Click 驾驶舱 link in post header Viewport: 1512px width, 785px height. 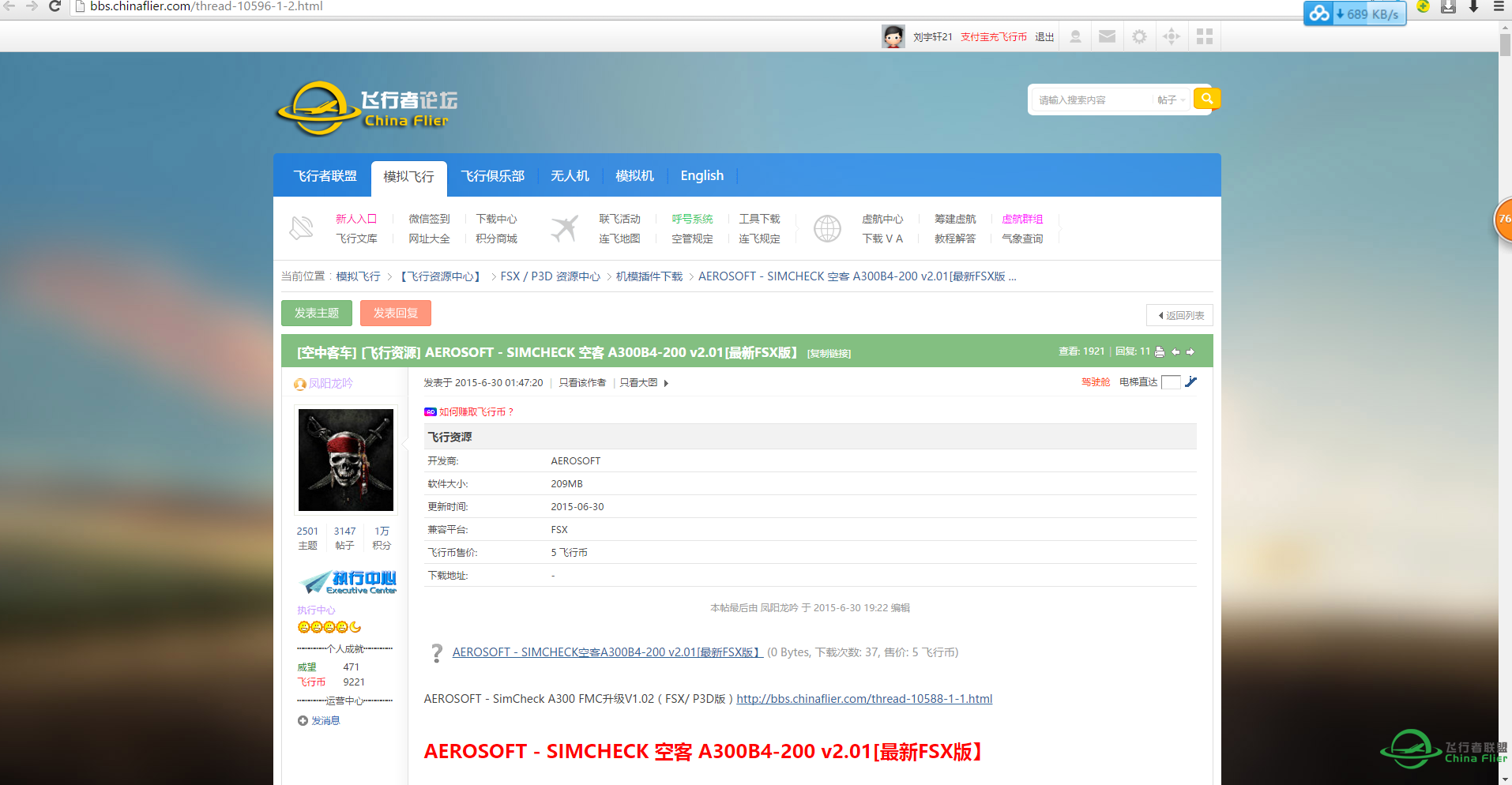(1096, 382)
